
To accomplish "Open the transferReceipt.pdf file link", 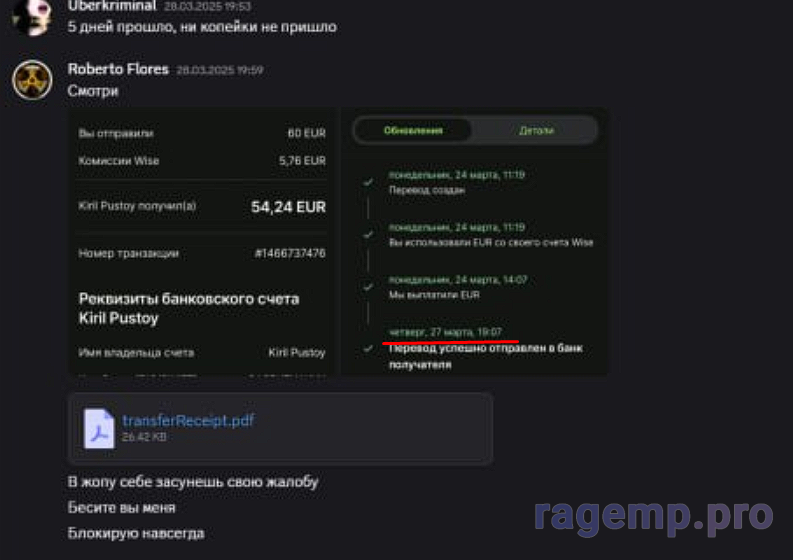I will click(x=188, y=421).
